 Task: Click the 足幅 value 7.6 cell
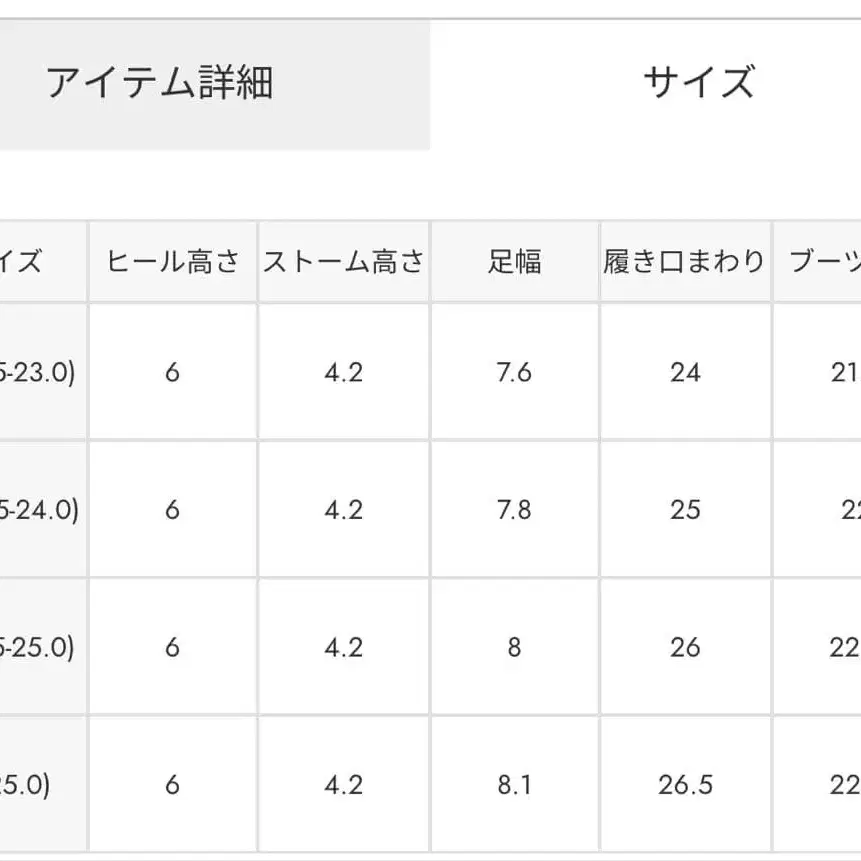(x=513, y=372)
